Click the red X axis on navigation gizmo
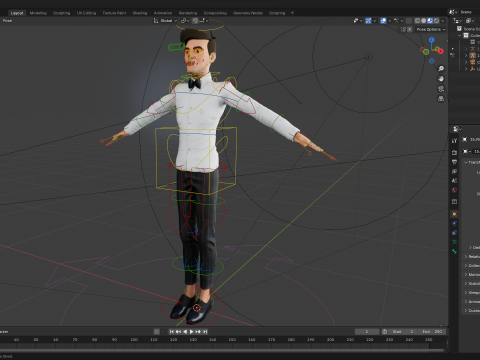Screen dimensions: 480x360 [x=441, y=51]
